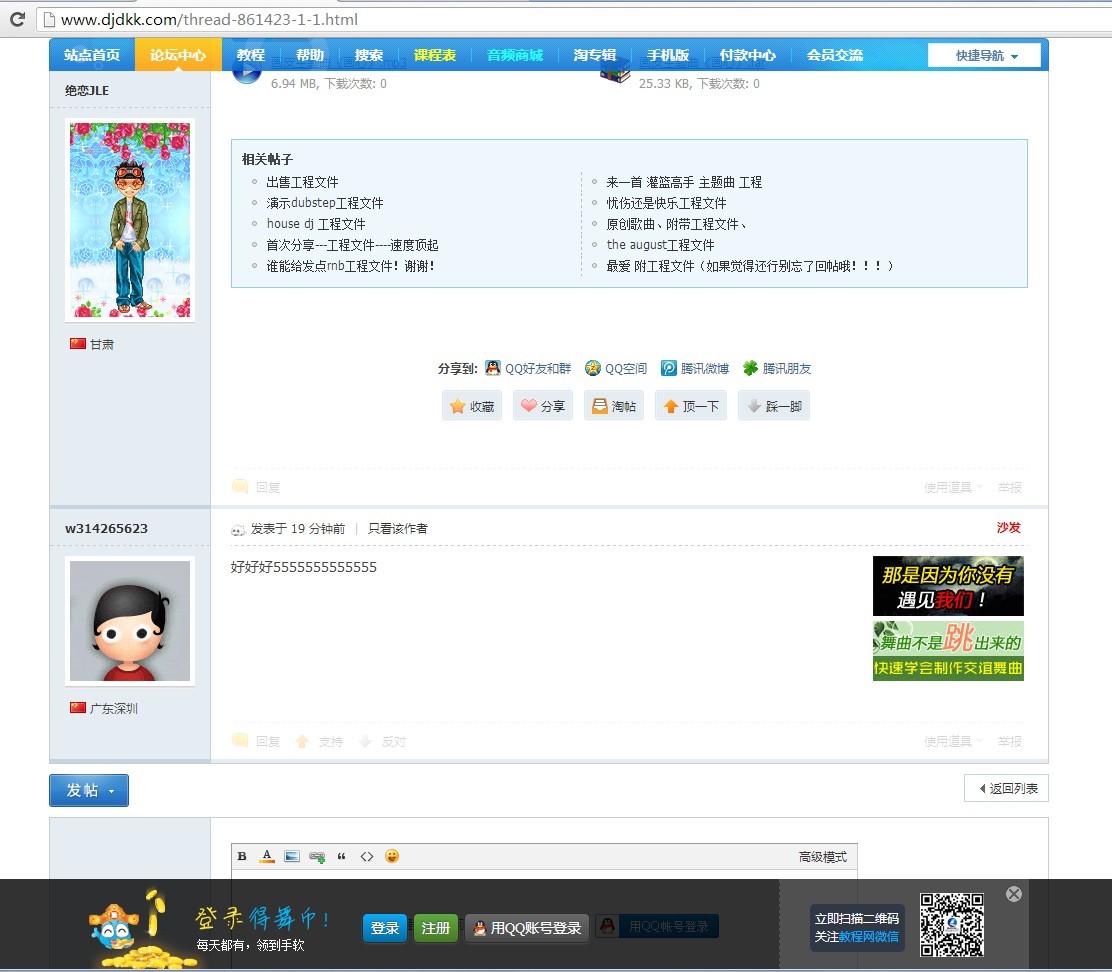Expand the 快捷导航 dropdown
The image size is (1112, 972).
pyautogui.click(x=984, y=55)
